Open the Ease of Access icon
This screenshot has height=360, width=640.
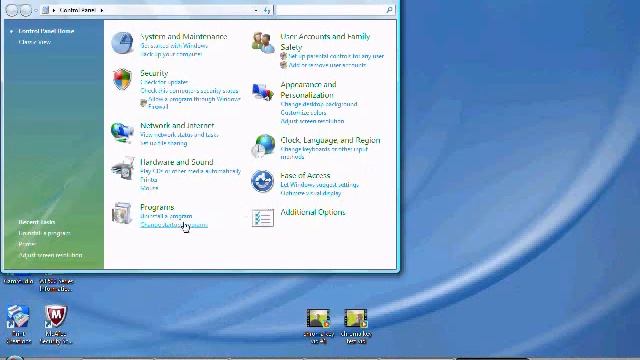click(262, 181)
